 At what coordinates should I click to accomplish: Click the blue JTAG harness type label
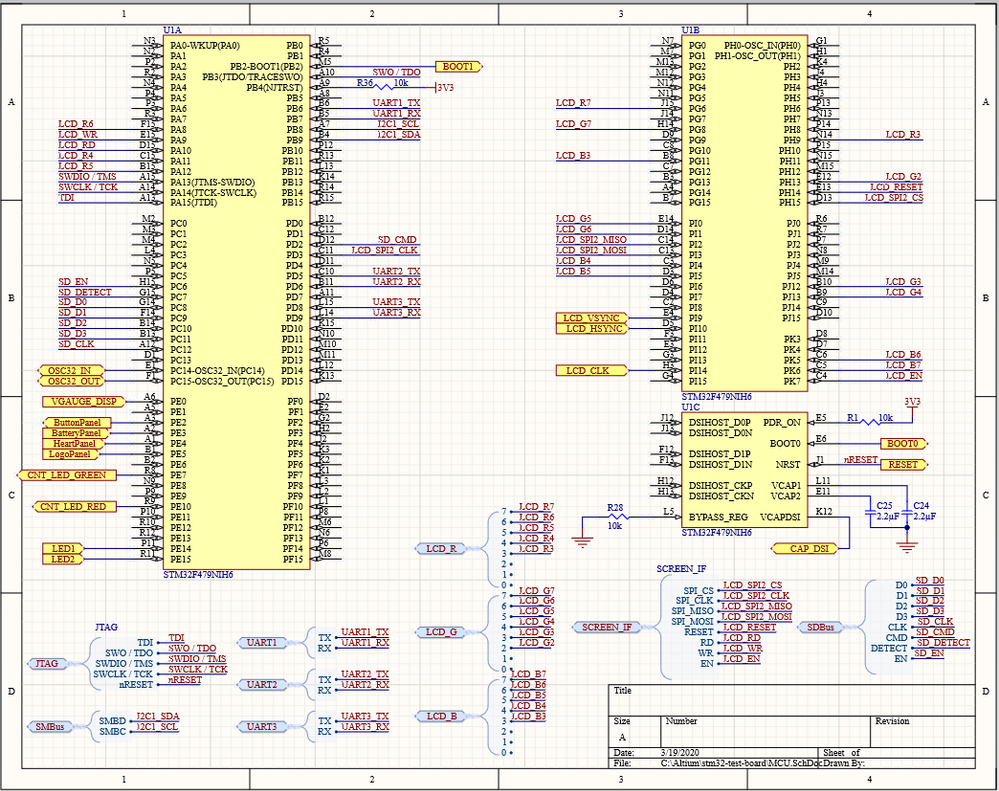click(106, 627)
